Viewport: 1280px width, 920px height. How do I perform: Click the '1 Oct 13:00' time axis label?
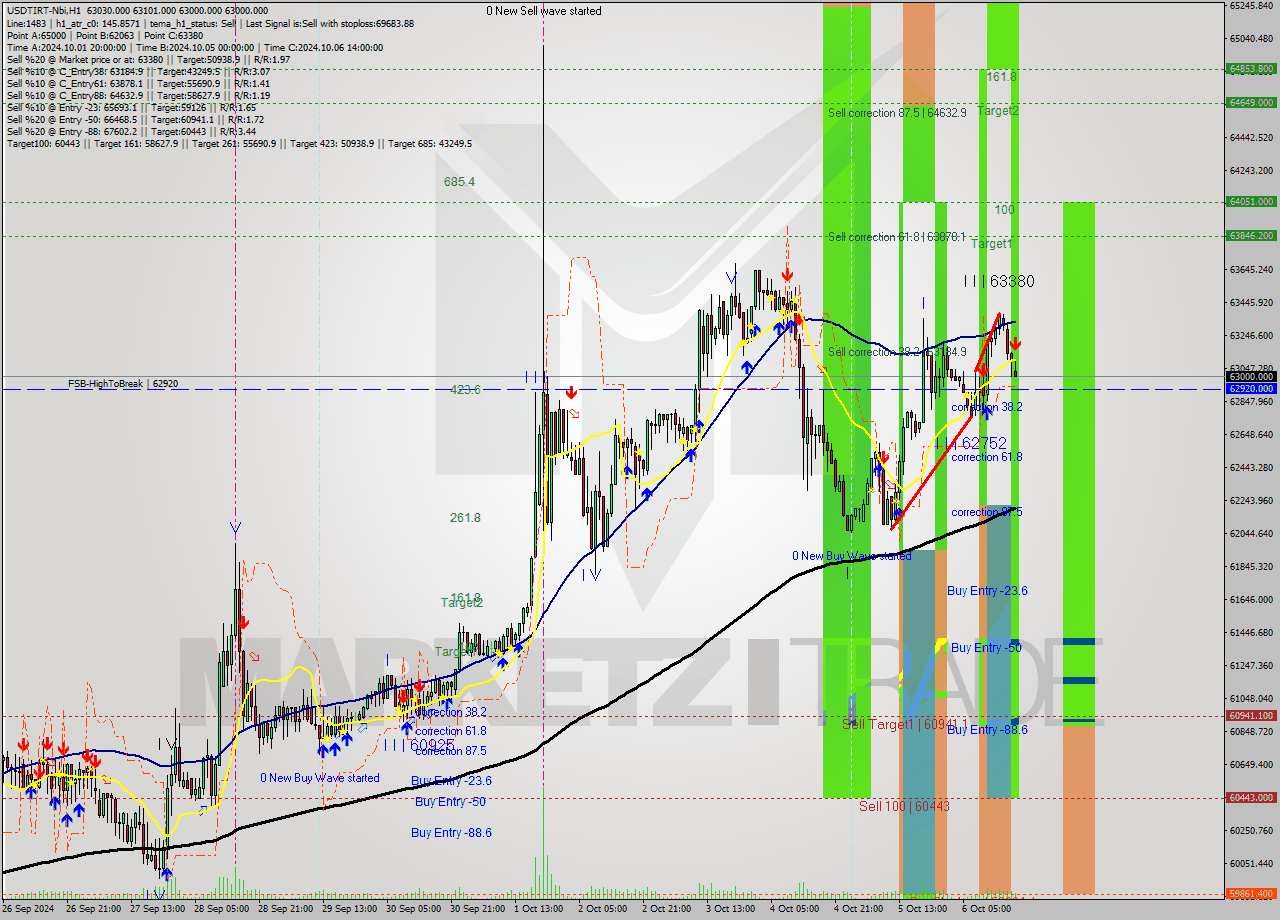[x=541, y=909]
